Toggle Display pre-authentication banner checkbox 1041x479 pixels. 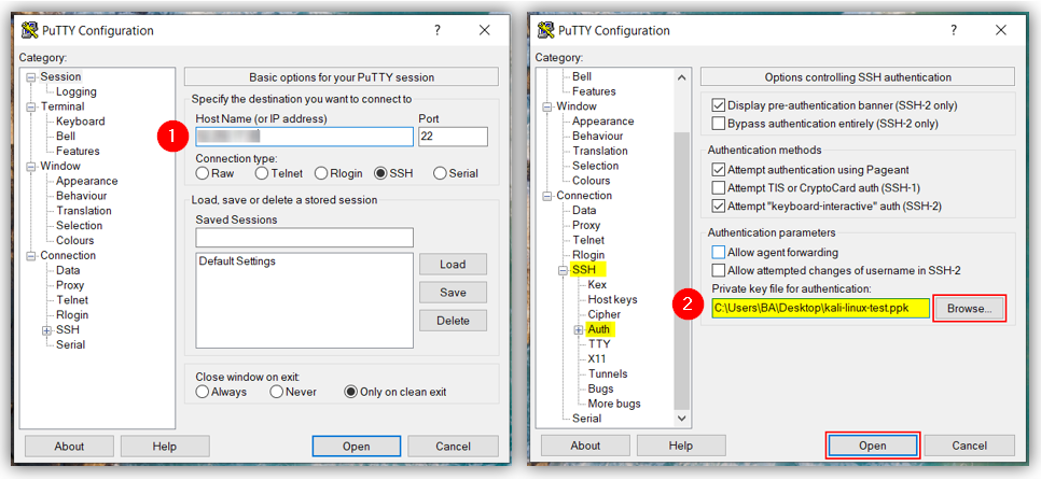click(718, 106)
